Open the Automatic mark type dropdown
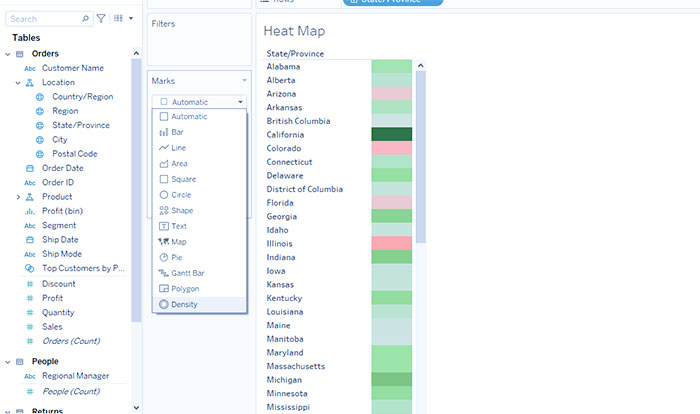Viewport: 700px width, 414px height. [x=199, y=102]
